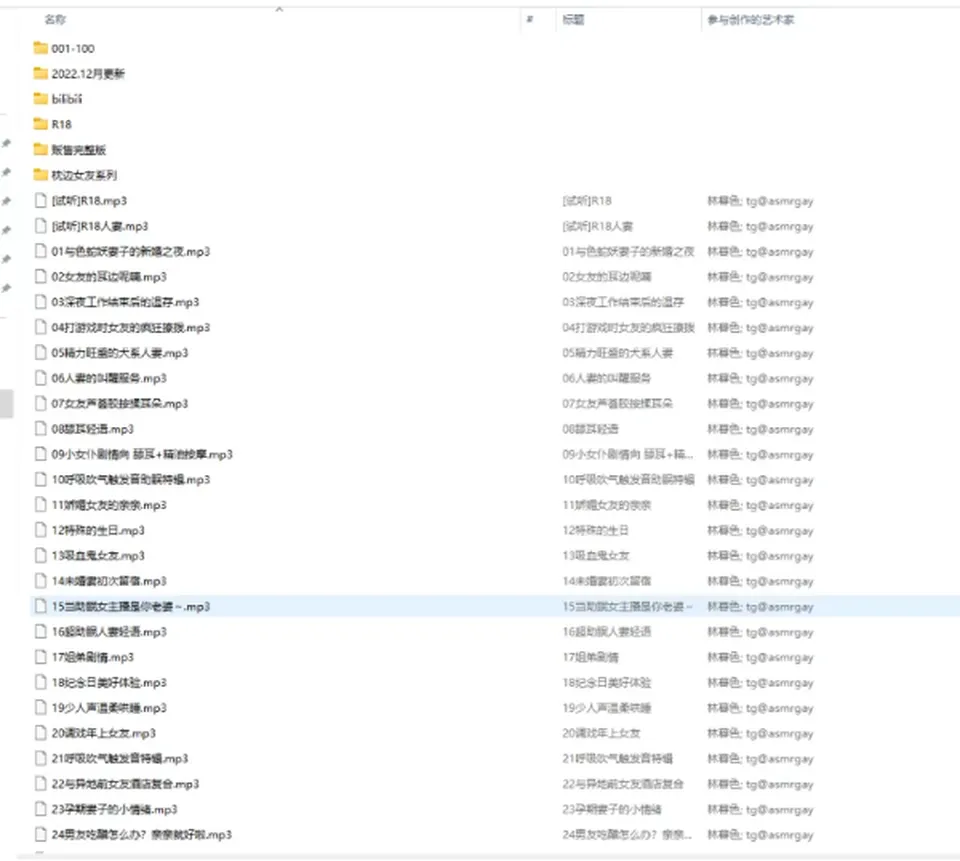Click the # column header
This screenshot has height=861, width=960.
530,20
